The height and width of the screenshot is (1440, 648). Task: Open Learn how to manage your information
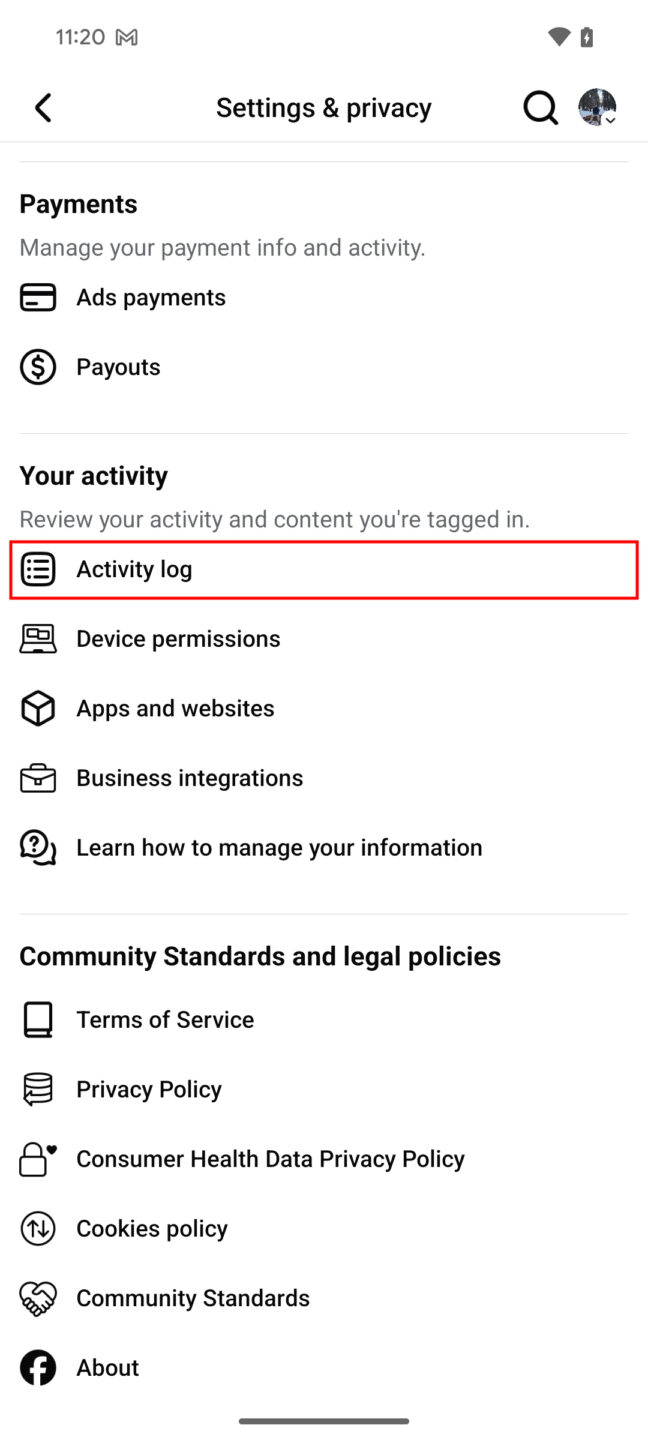point(279,847)
